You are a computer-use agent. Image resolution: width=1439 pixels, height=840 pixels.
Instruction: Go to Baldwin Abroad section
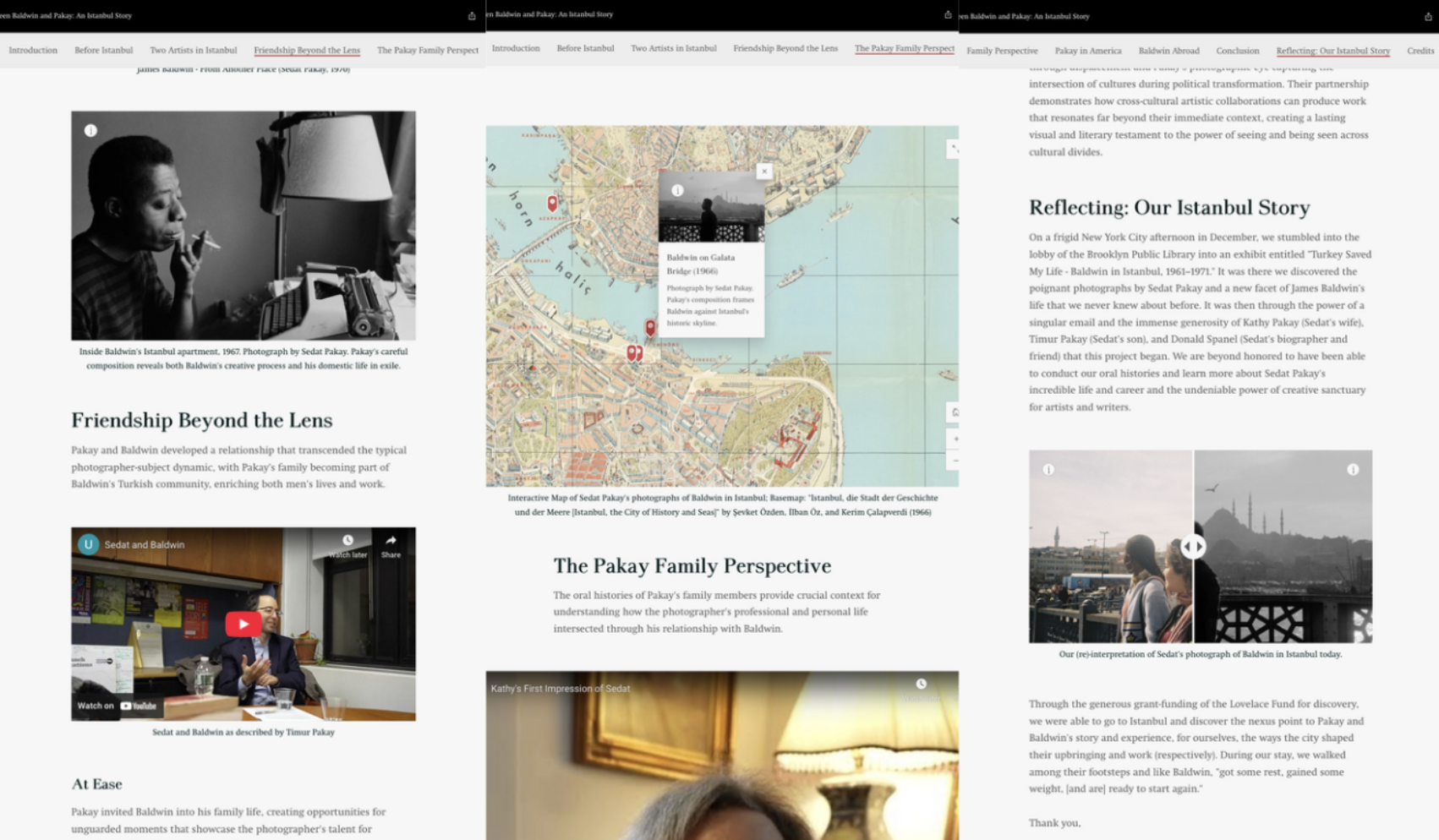[1169, 51]
